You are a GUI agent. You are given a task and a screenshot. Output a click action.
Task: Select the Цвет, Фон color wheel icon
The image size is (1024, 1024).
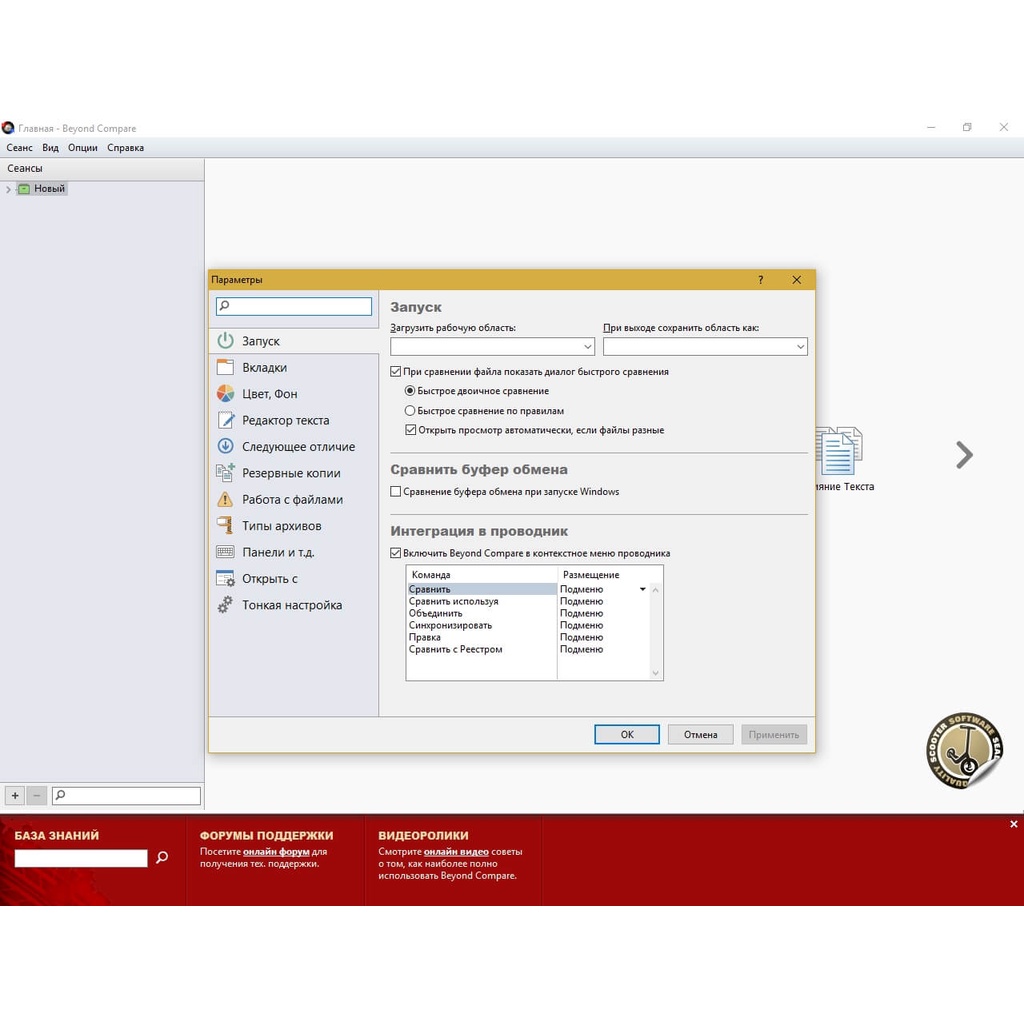pyautogui.click(x=226, y=394)
